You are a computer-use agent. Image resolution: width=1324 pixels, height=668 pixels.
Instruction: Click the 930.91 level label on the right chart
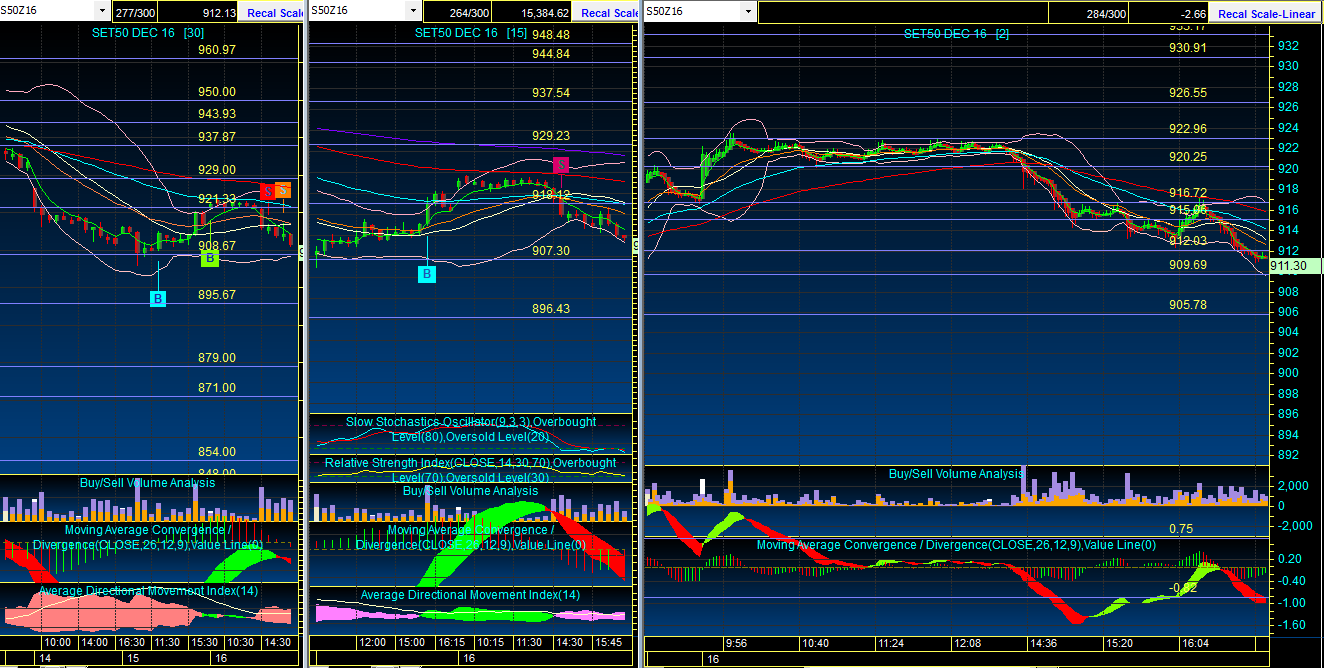(1188, 48)
